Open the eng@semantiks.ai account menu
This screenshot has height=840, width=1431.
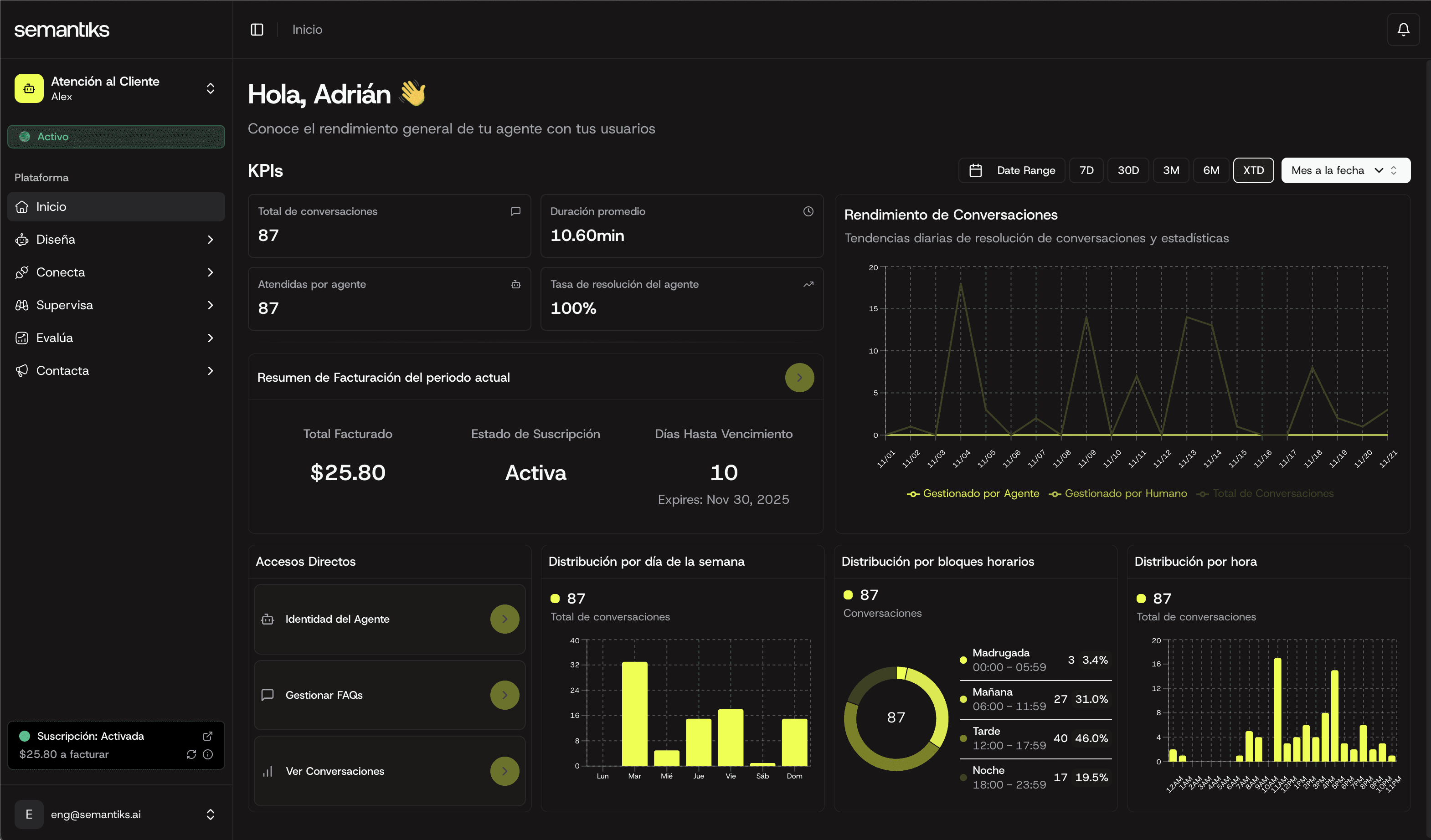pyautogui.click(x=116, y=814)
